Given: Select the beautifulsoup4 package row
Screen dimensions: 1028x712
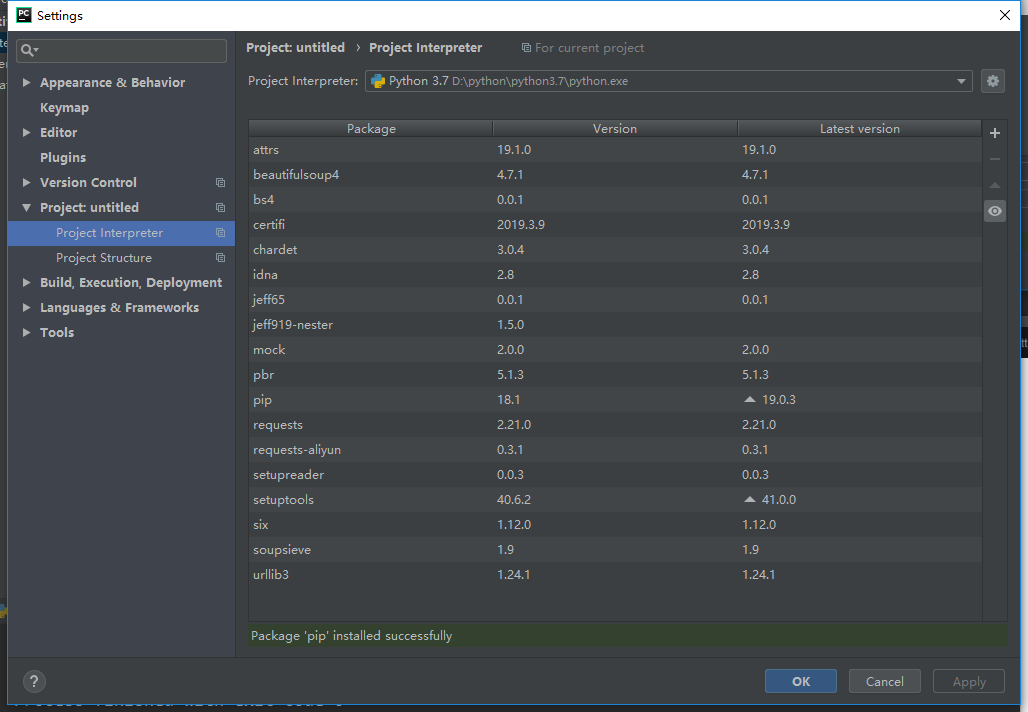Looking at the screenshot, I should [x=615, y=174].
